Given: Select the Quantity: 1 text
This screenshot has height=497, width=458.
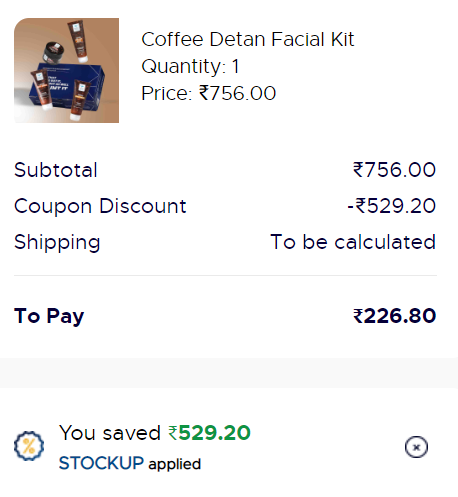Looking at the screenshot, I should click(190, 66).
